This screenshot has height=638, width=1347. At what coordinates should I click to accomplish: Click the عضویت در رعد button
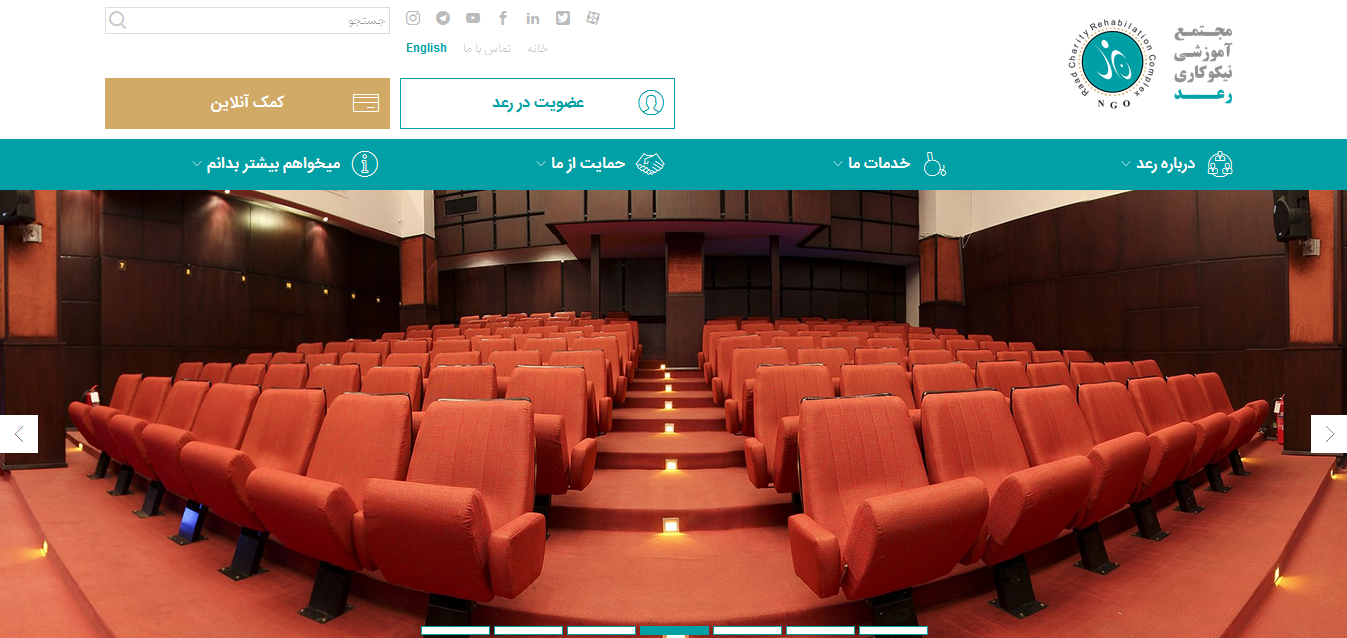537,103
